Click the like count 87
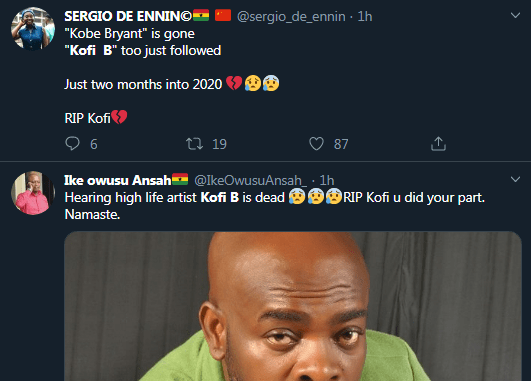Image resolution: width=531 pixels, height=381 pixels. pyautogui.click(x=341, y=144)
